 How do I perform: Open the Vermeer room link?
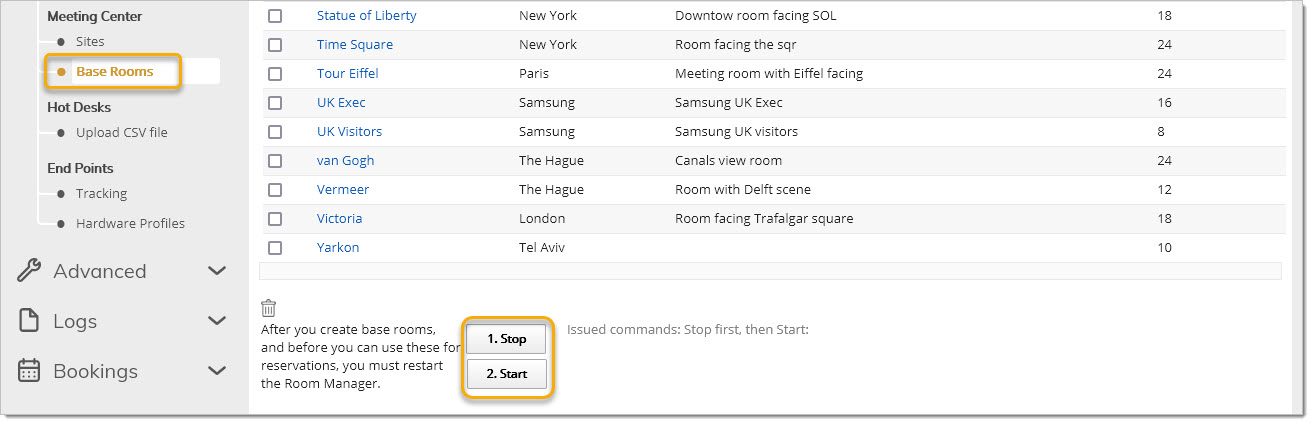coord(343,190)
